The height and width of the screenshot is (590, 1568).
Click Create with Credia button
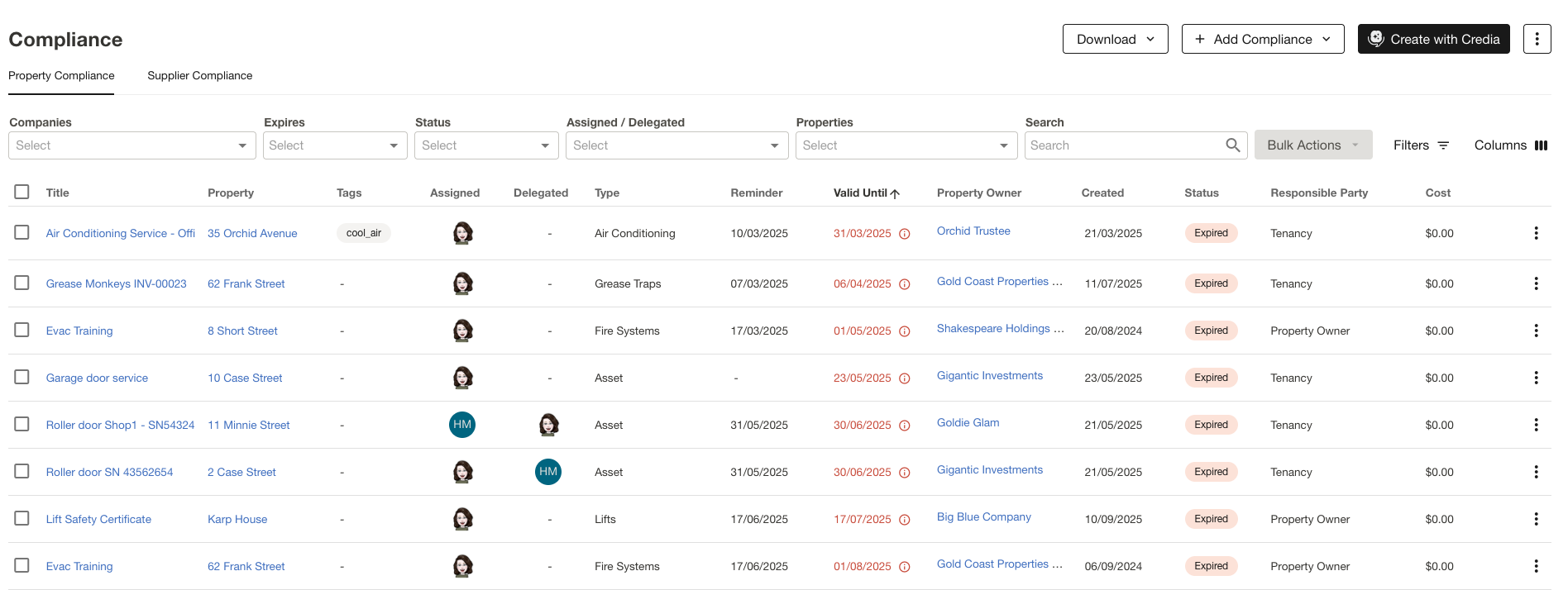point(1433,39)
